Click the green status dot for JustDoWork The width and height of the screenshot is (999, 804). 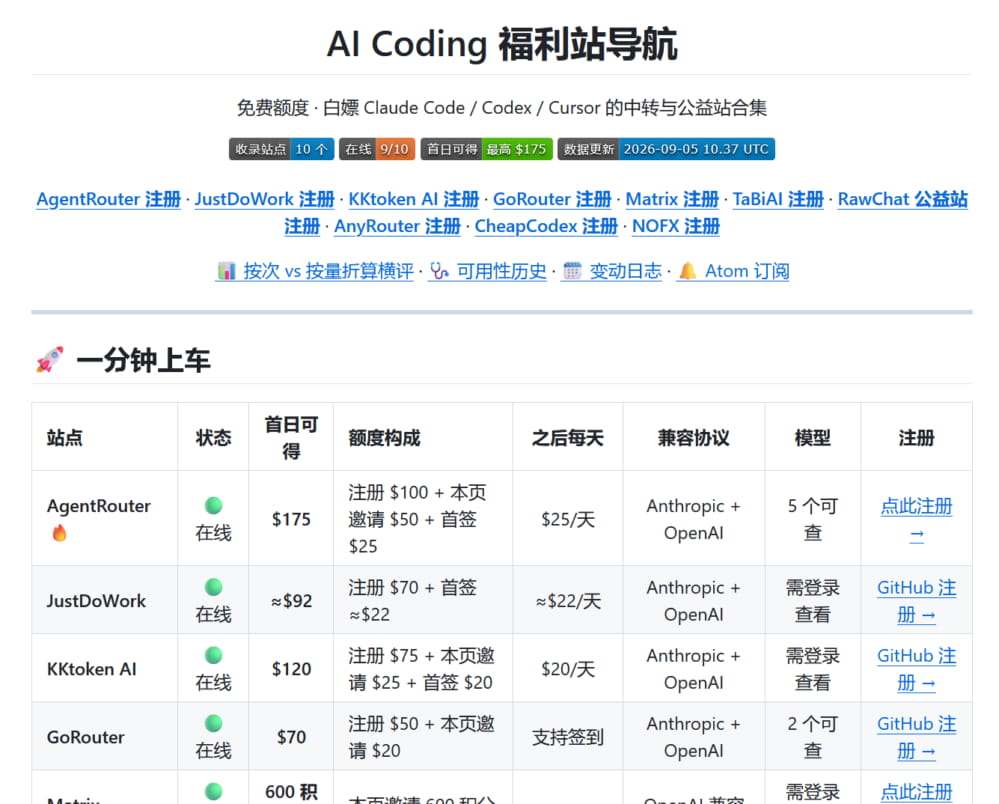tap(213, 587)
